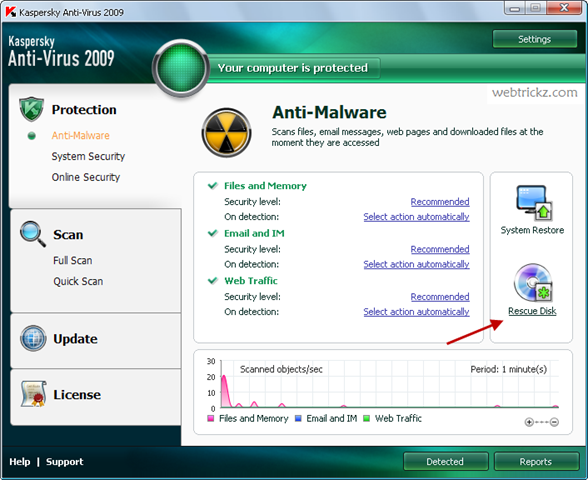Click Recommended link under Email and IM

click(x=440, y=249)
